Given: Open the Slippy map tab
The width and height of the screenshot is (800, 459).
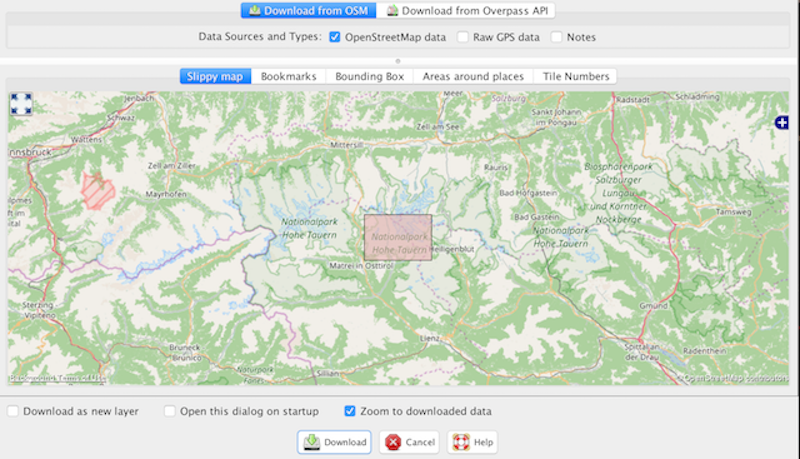Looking at the screenshot, I should pos(215,76).
